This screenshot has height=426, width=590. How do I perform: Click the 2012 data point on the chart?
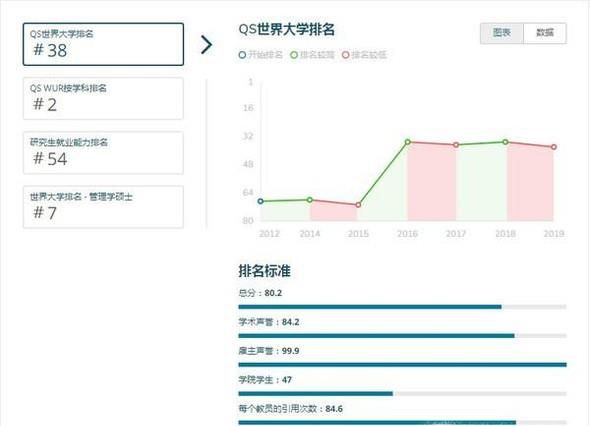pyautogui.click(x=260, y=201)
